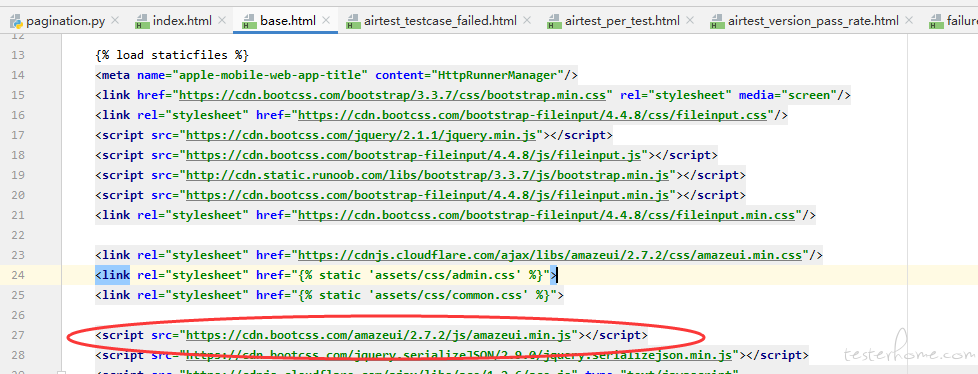Image resolution: width=978 pixels, height=374 pixels.
Task: Click the fileinput.min.css URL on line 21
Action: tap(547, 215)
